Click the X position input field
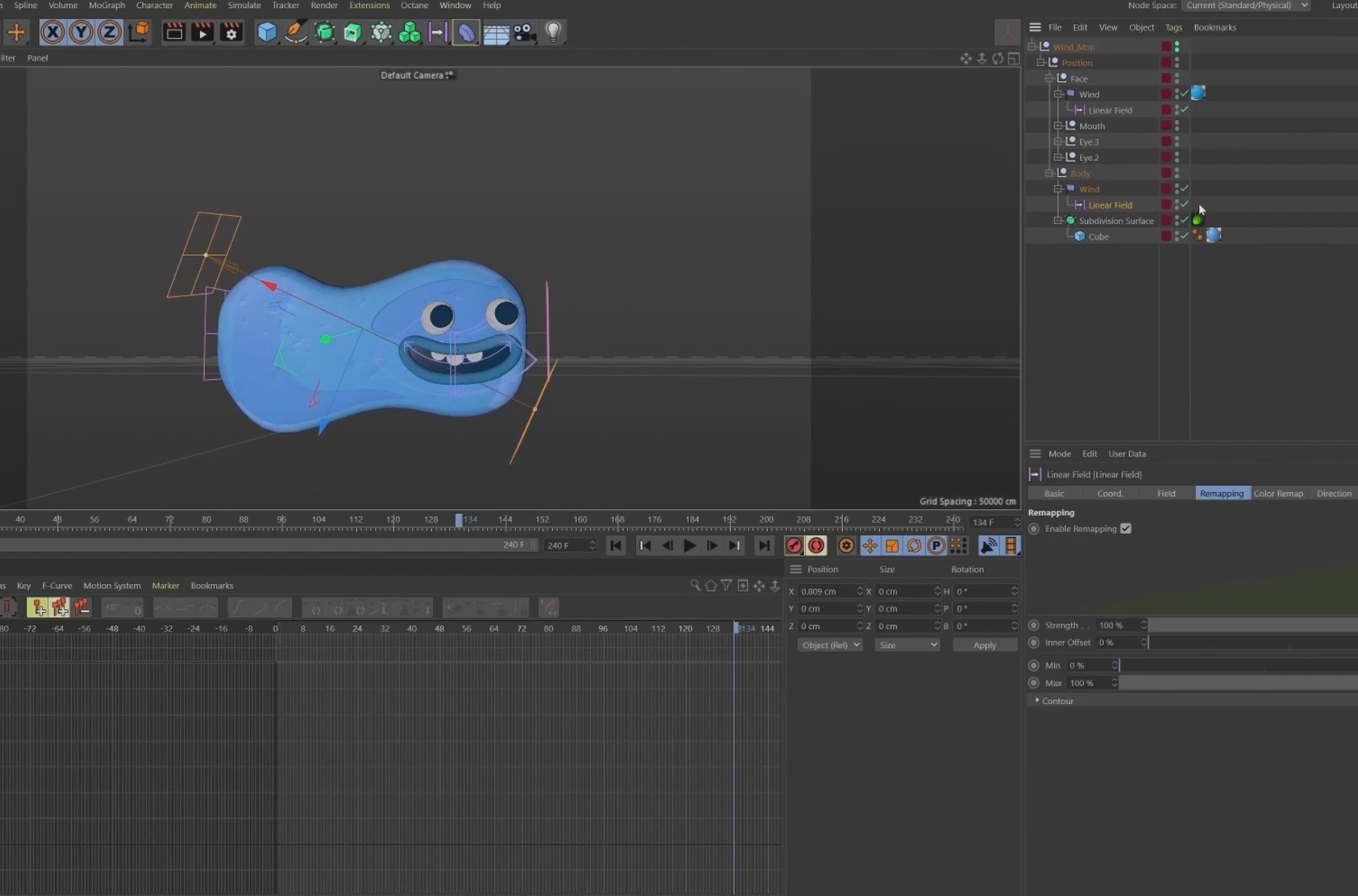The width and height of the screenshot is (1358, 896). click(825, 591)
